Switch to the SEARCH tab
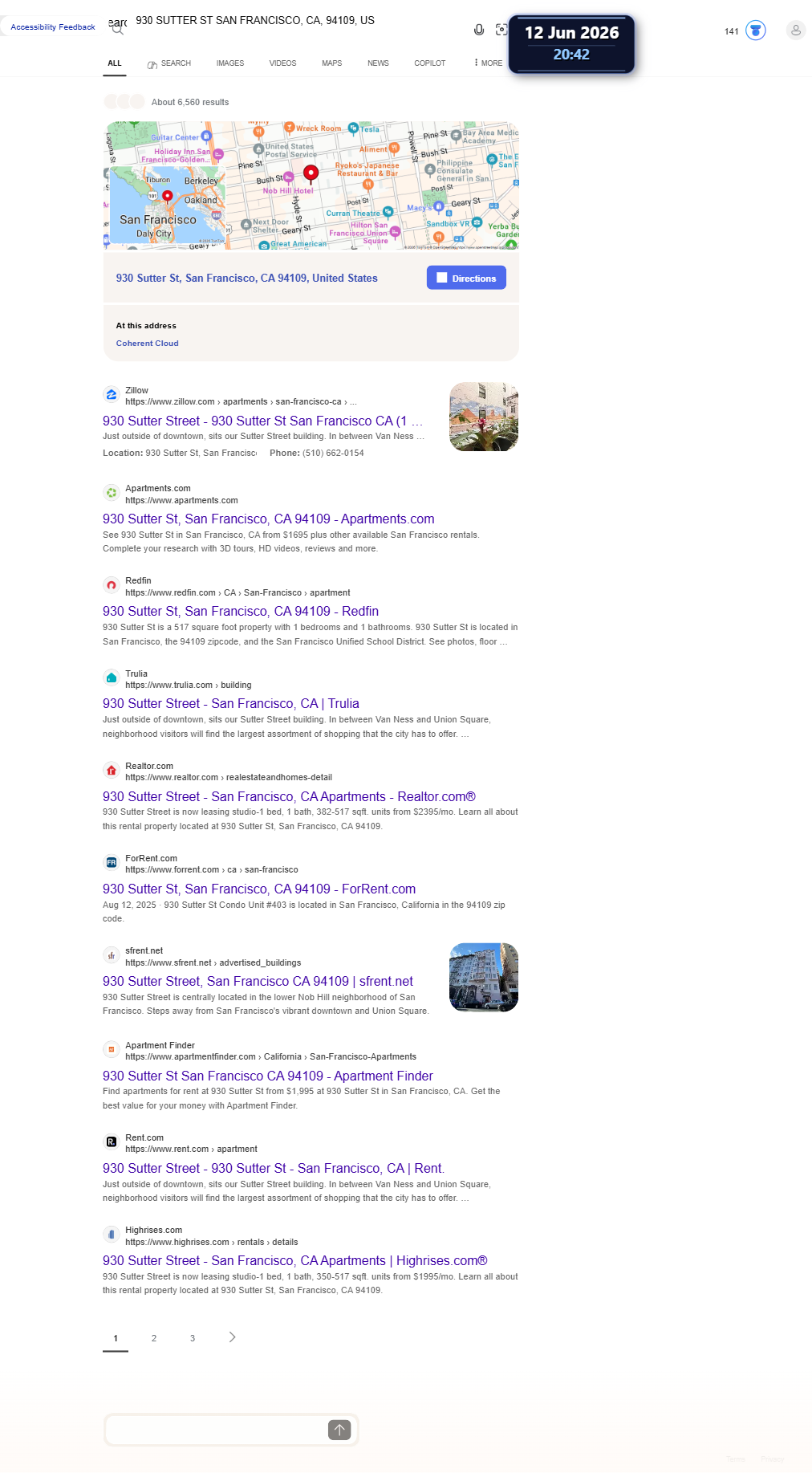The height and width of the screenshot is (1473, 812). coord(169,63)
